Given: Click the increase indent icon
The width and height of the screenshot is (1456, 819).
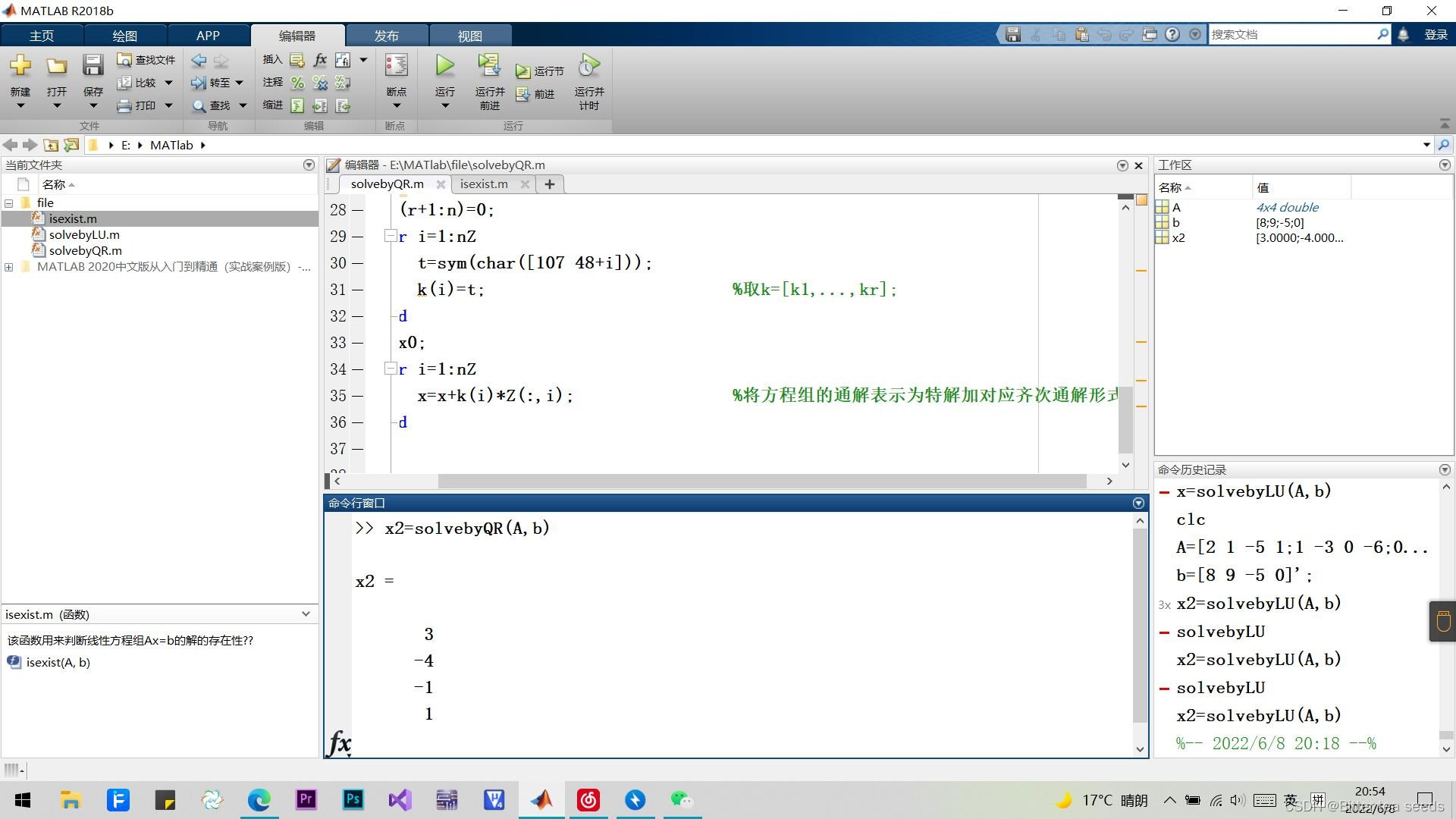Looking at the screenshot, I should (x=320, y=106).
